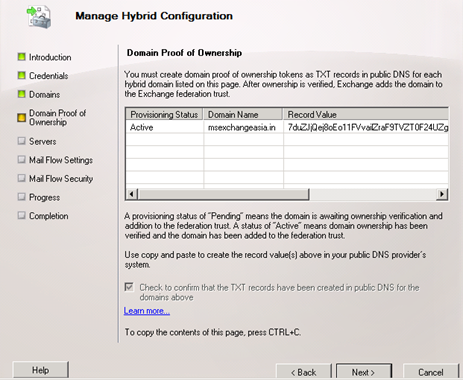The height and width of the screenshot is (380, 463).
Task: Sort by Domain Name column header
Action: tap(243, 114)
